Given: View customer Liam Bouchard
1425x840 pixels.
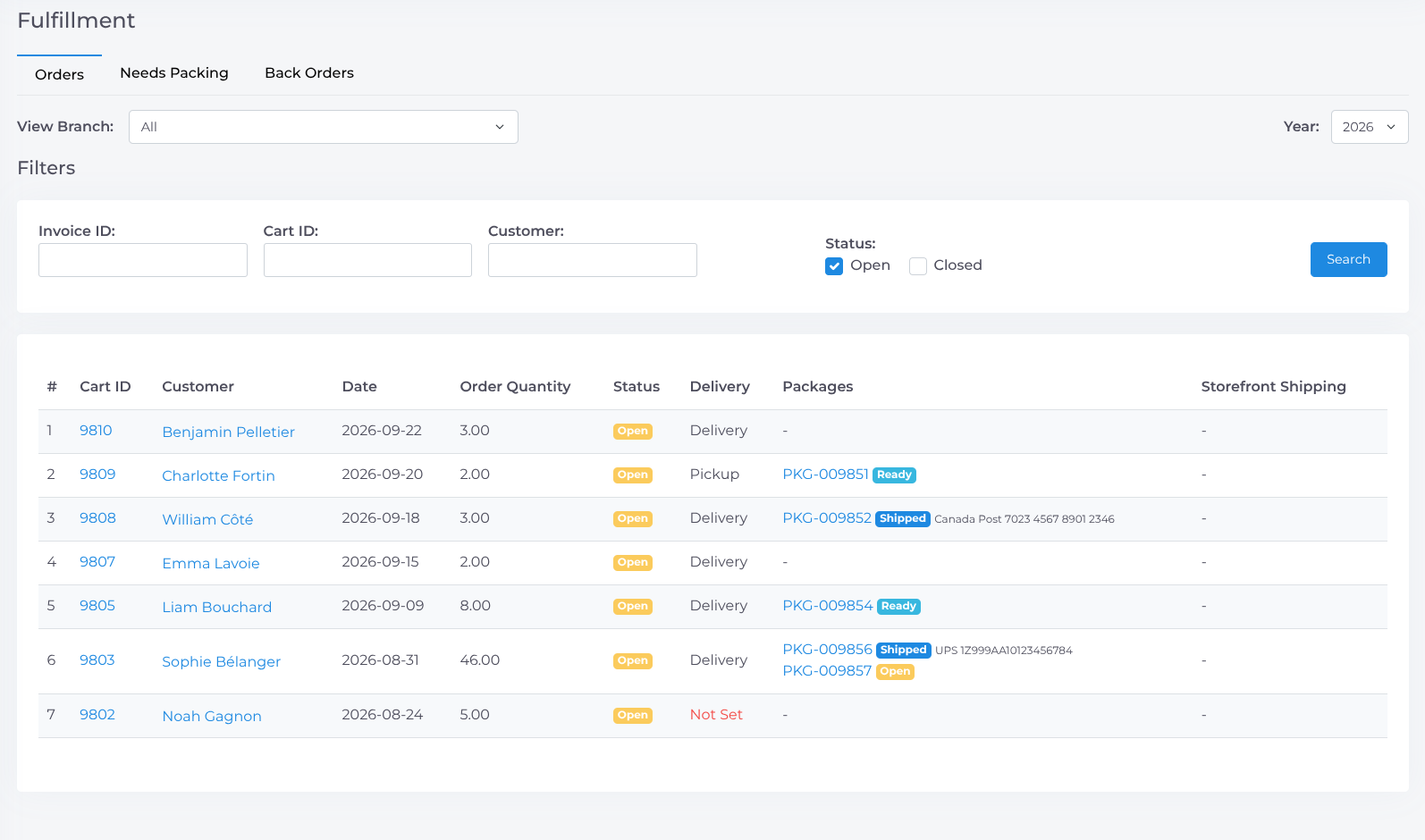Looking at the screenshot, I should click(x=217, y=607).
